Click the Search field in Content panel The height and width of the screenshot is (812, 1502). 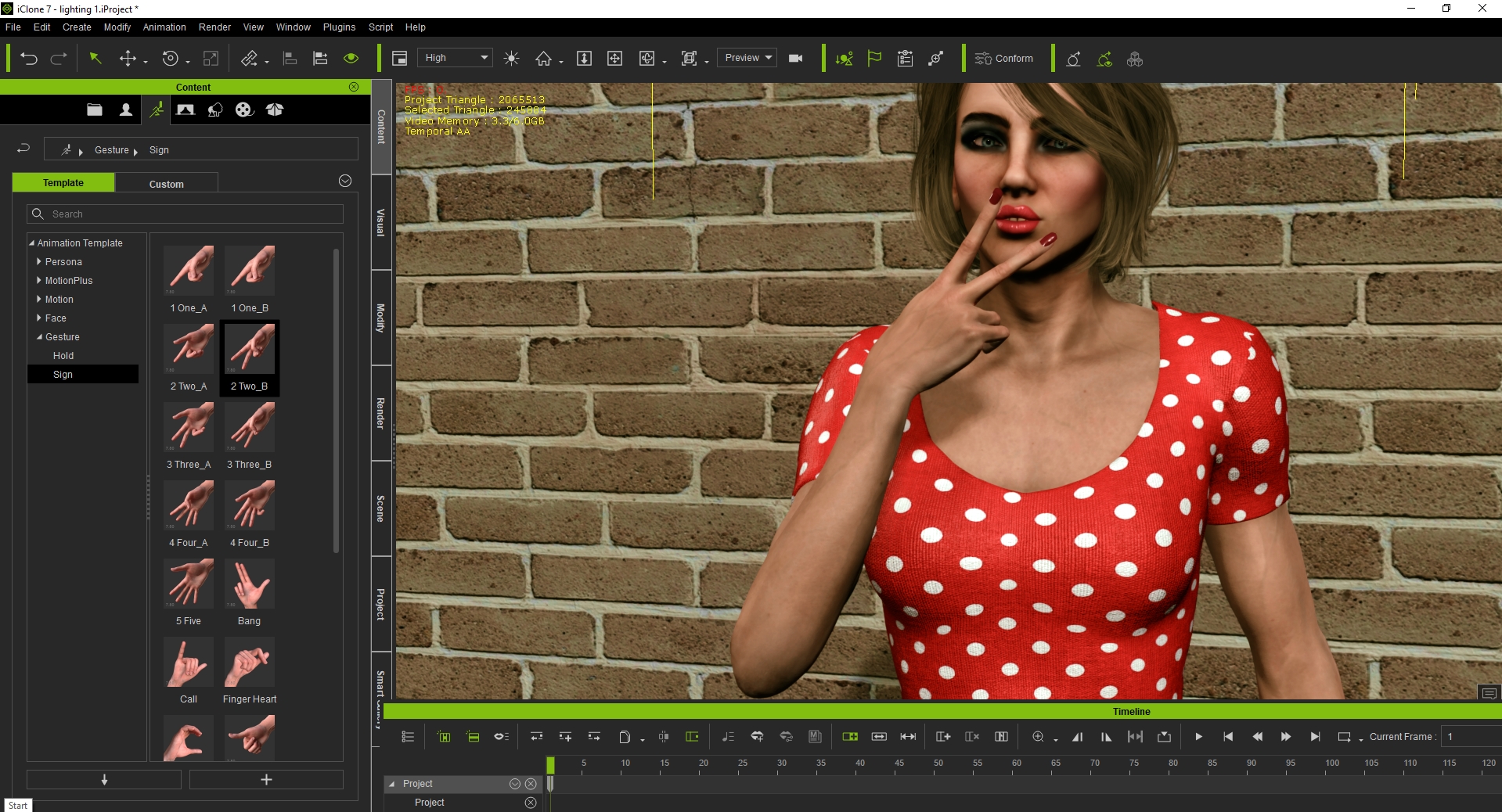click(185, 214)
